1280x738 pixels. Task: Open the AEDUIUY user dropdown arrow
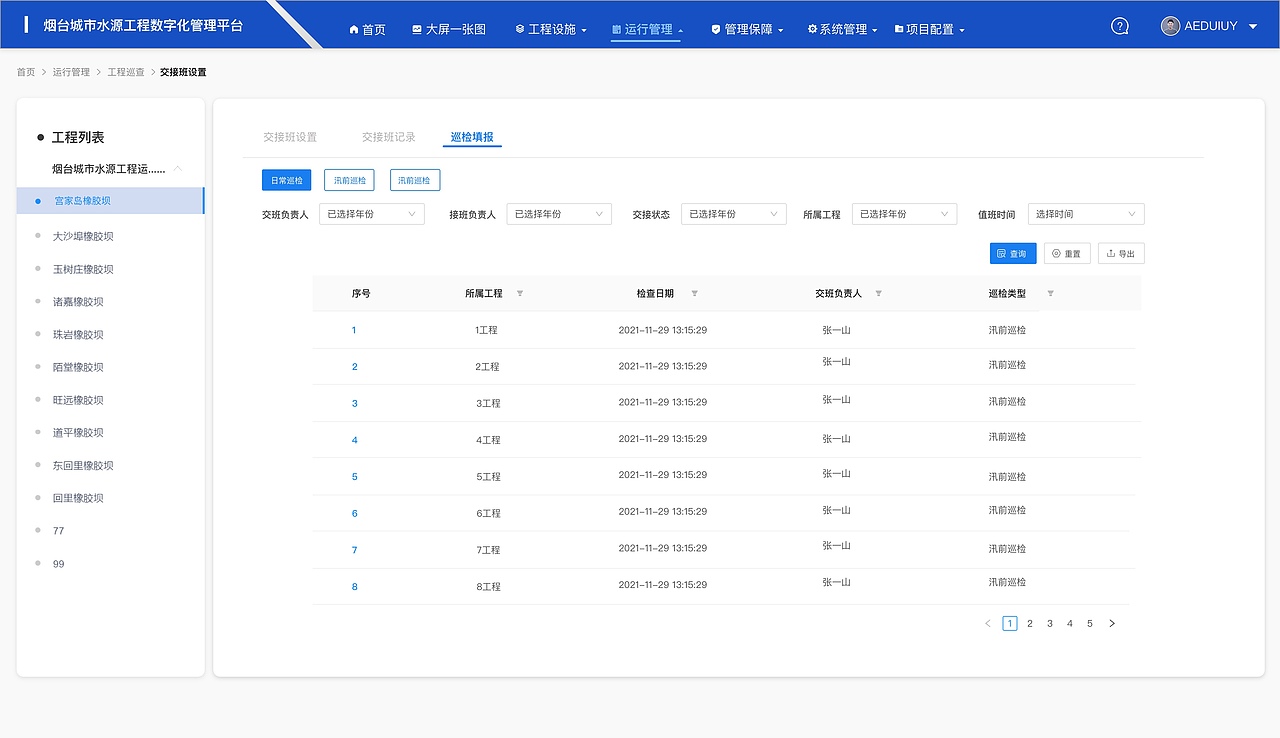coord(1253,26)
